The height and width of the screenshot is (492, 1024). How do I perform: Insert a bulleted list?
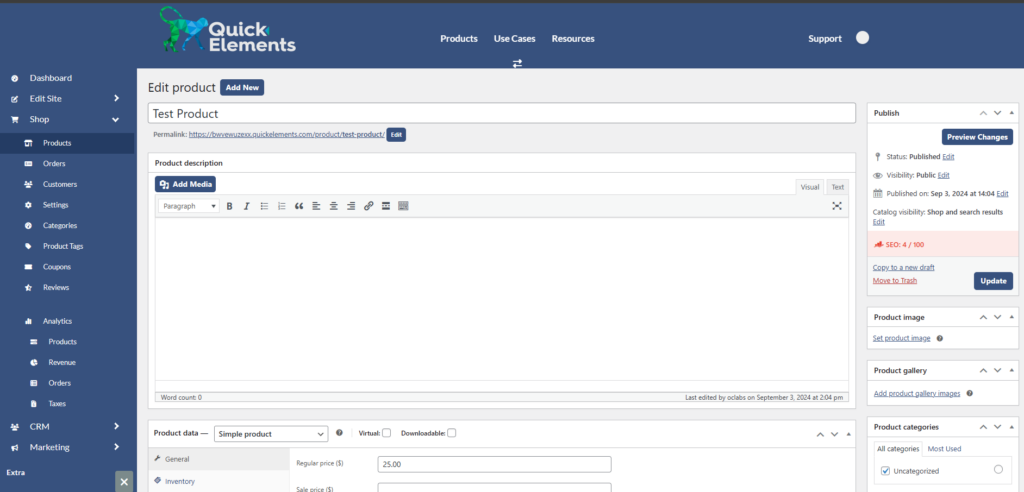264,206
